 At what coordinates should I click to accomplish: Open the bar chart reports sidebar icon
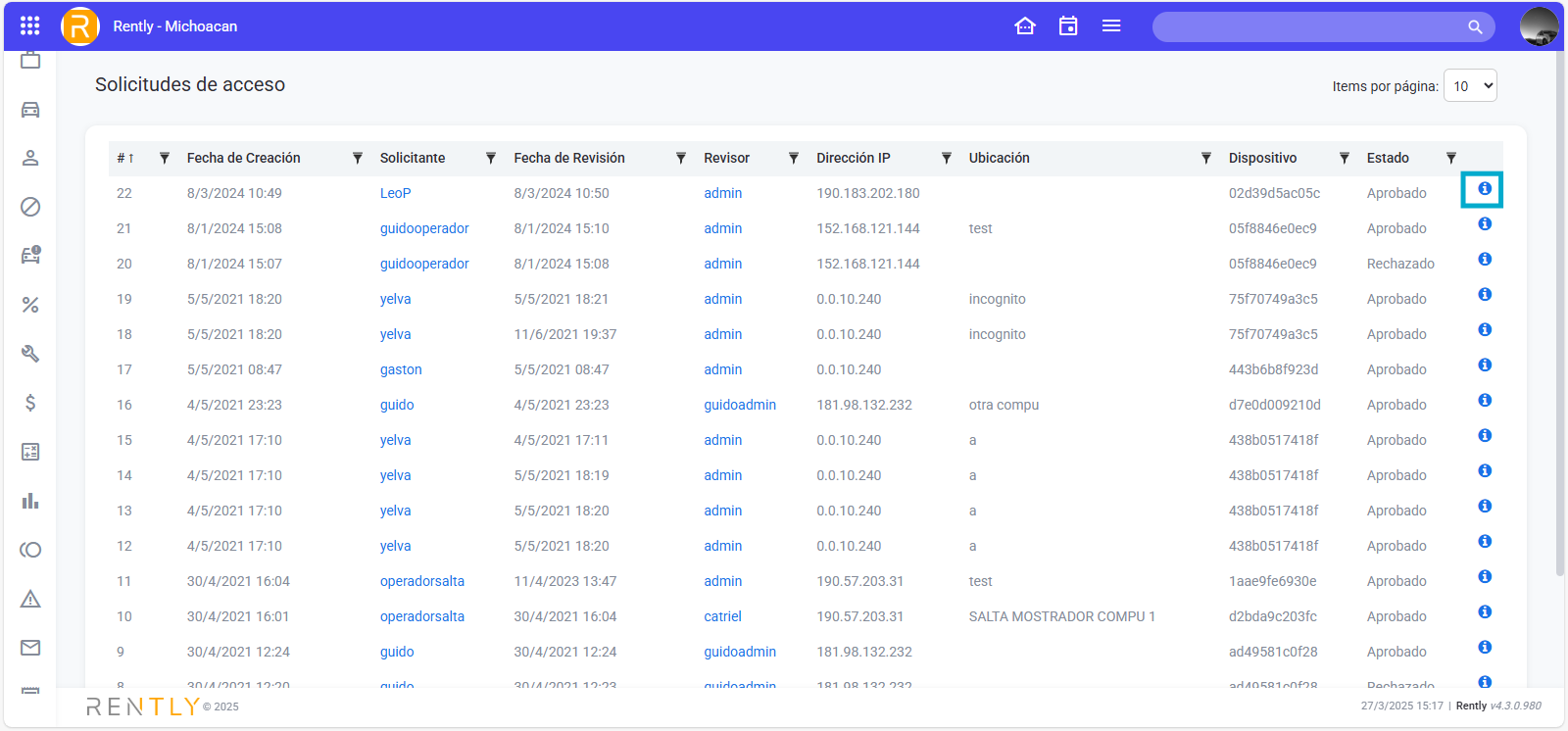[30, 501]
